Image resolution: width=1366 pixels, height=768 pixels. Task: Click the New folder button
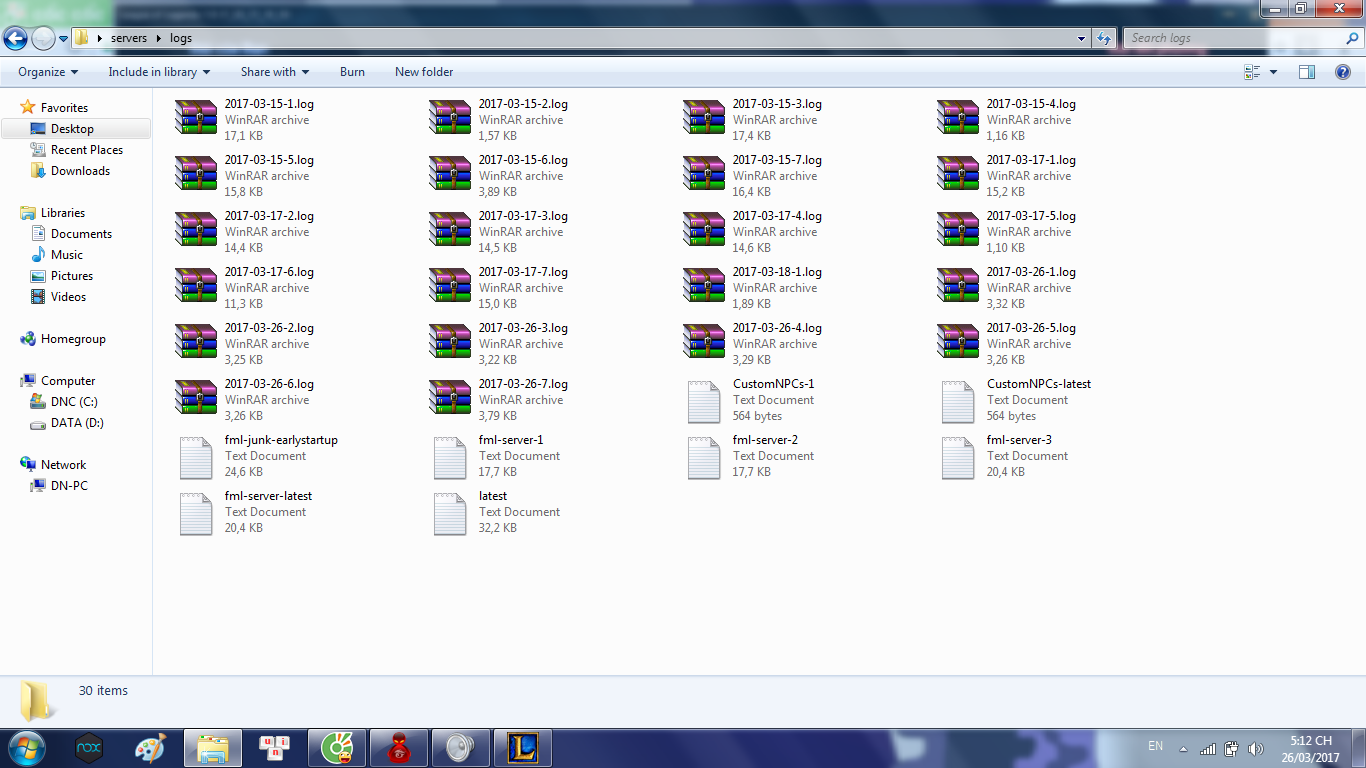click(x=424, y=72)
